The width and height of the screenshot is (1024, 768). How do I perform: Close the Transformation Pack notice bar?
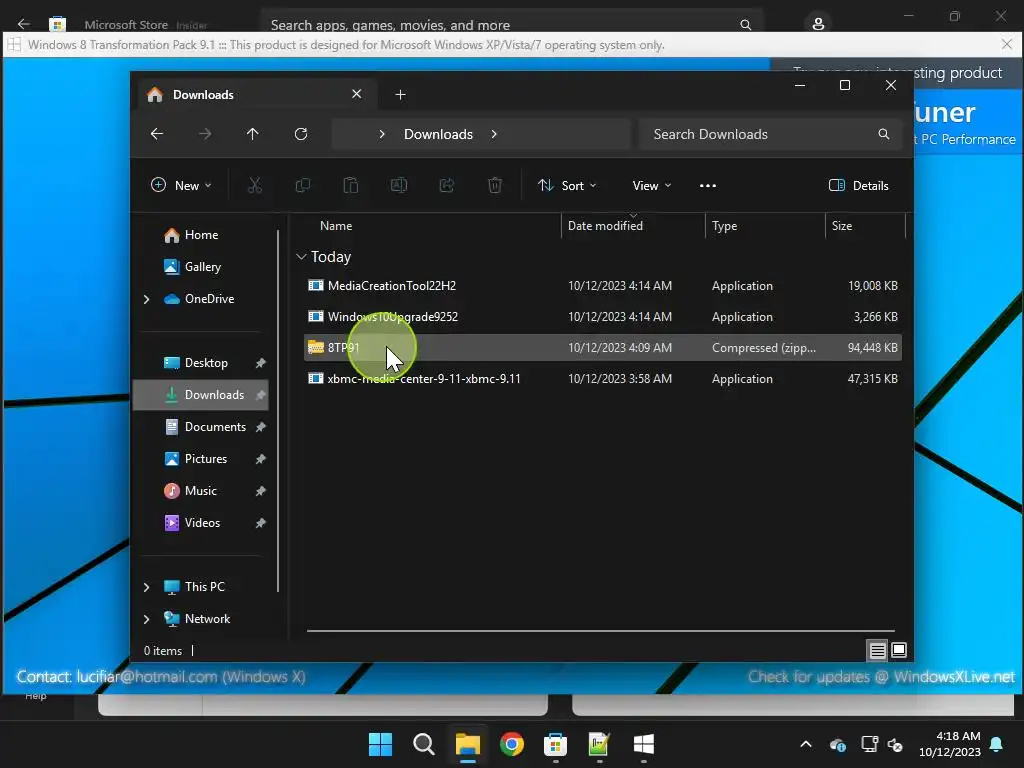pos(1006,44)
